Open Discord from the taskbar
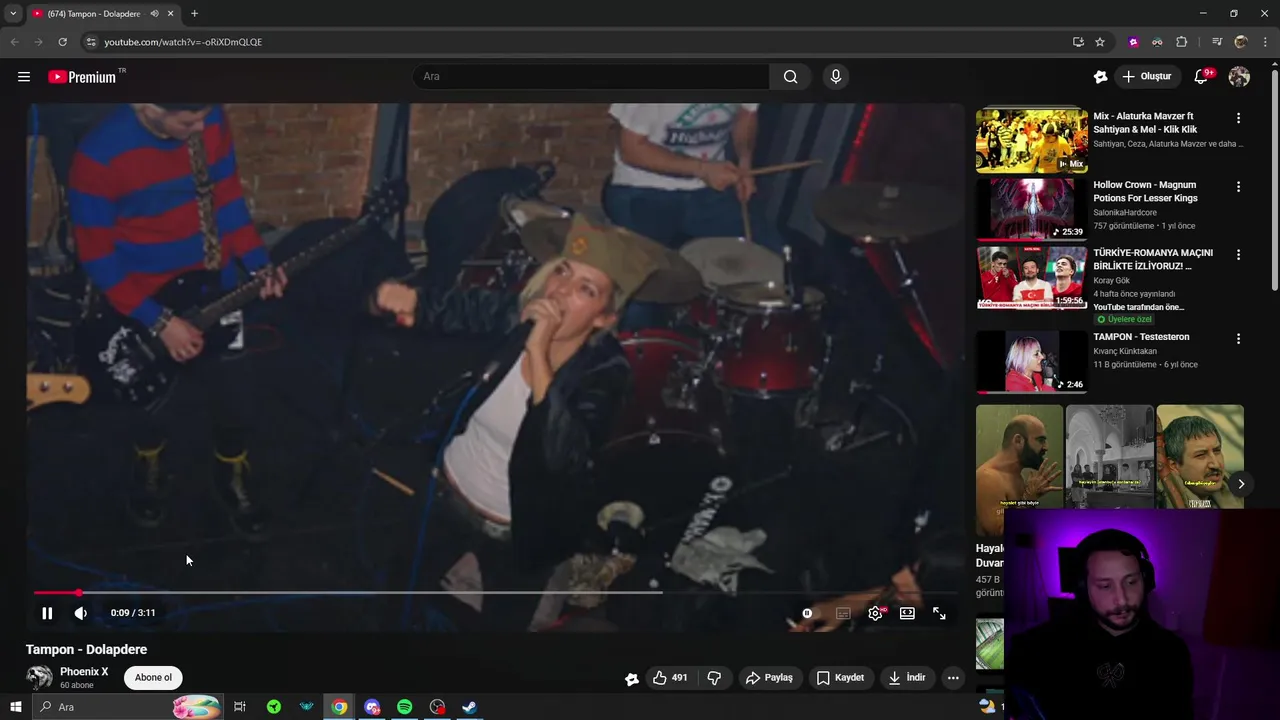 point(372,707)
